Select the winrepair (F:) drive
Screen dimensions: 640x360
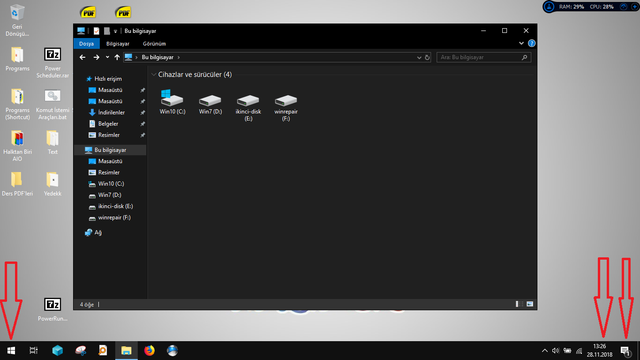click(x=286, y=107)
